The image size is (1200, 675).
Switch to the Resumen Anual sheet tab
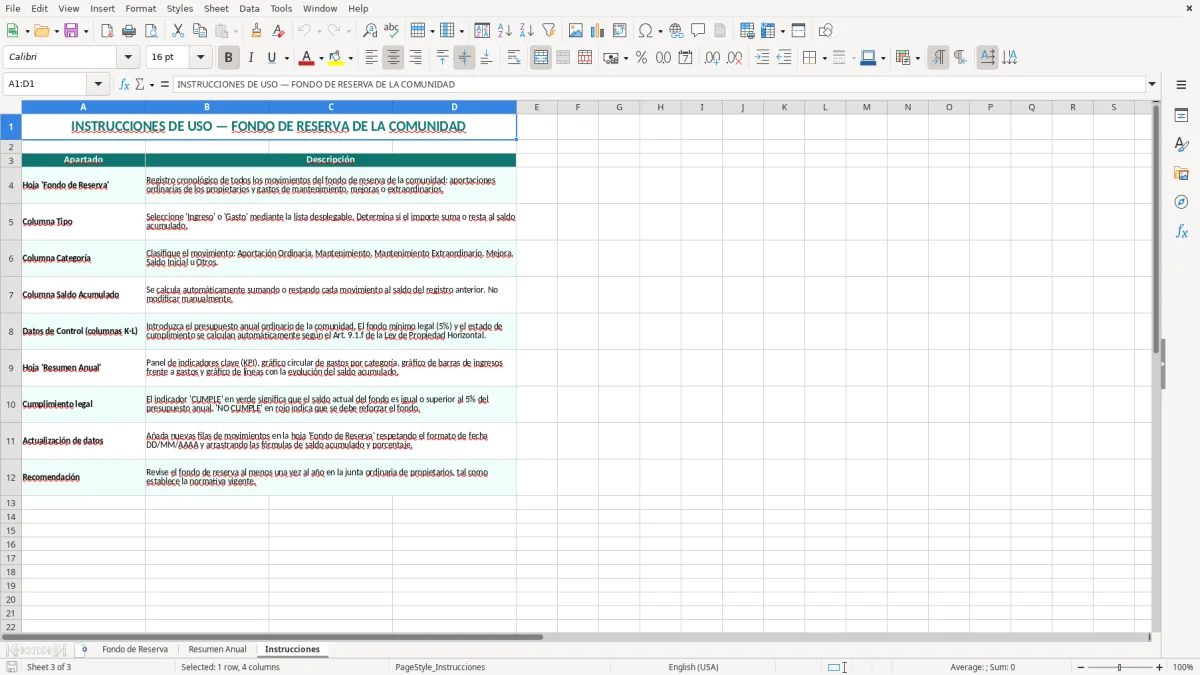[x=217, y=649]
